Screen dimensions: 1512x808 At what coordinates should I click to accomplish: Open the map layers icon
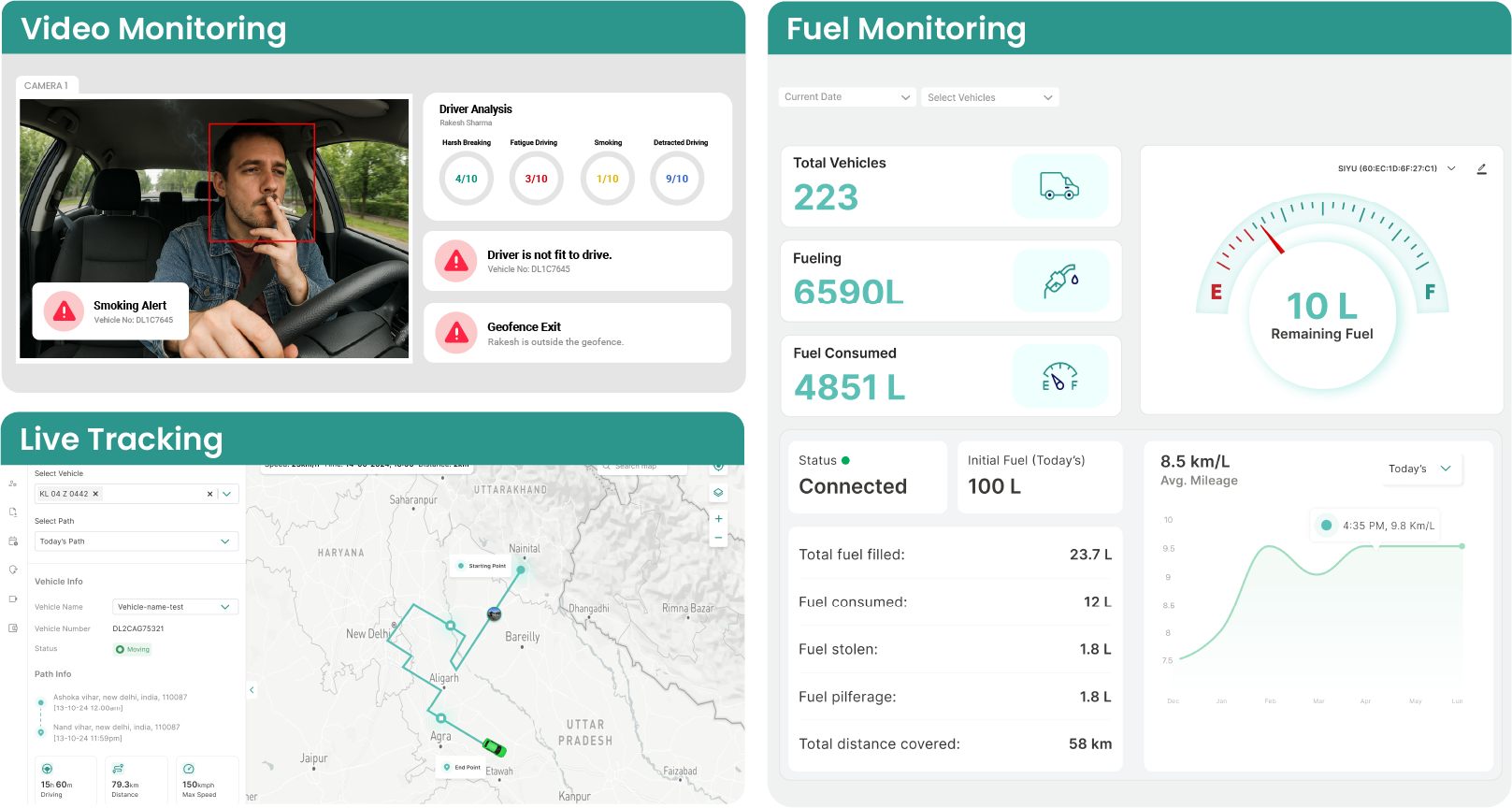[x=718, y=492]
